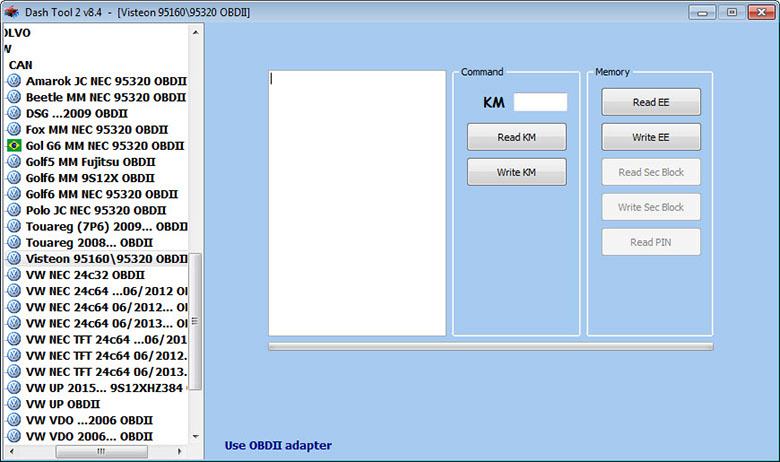Screen dimensions: 780x462
Task: Click the VW icon next to Fox MM NEC 95320
Action: pyautogui.click(x=14, y=129)
